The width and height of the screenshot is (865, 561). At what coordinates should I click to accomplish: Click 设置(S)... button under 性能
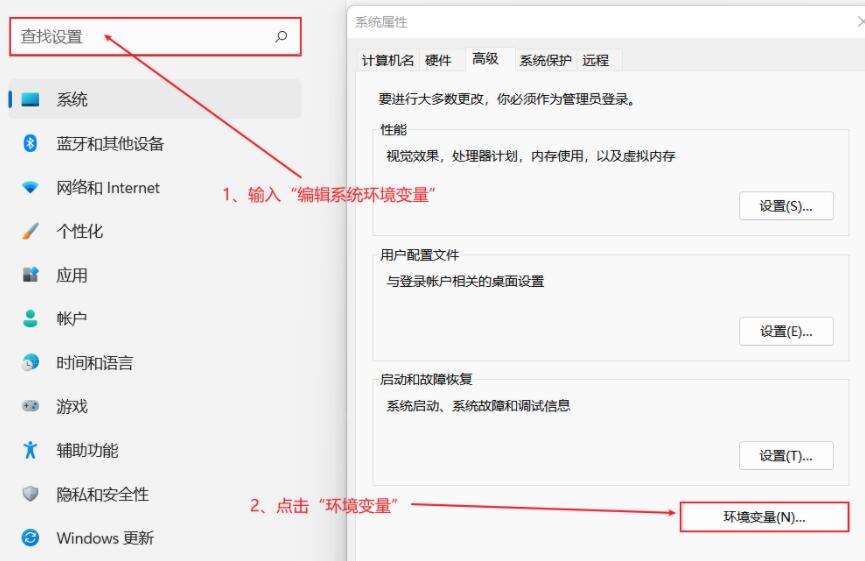[786, 206]
